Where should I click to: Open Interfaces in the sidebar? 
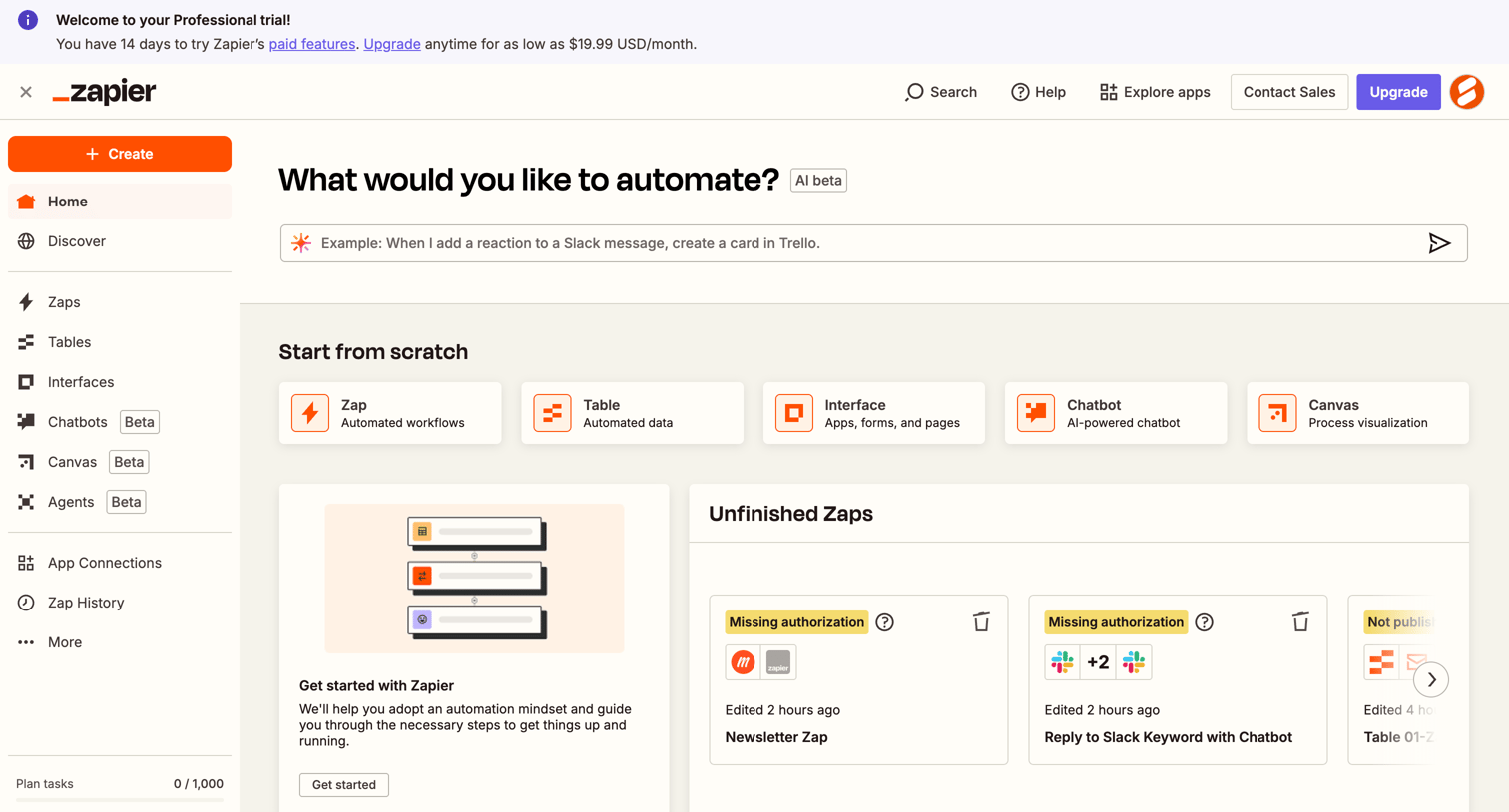(120, 382)
